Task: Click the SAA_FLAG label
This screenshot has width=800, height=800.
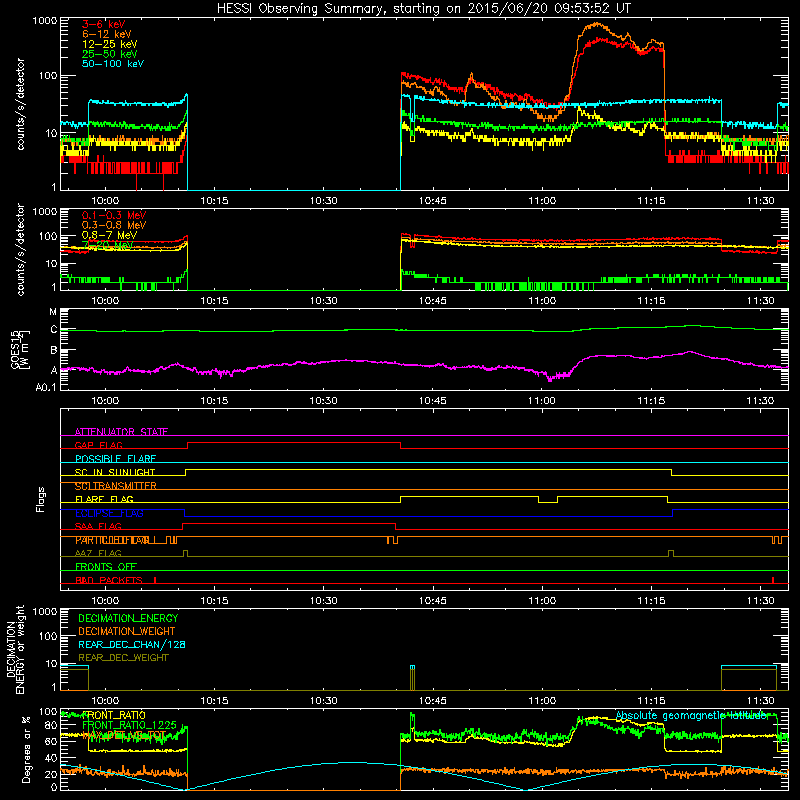Action: click(98, 526)
